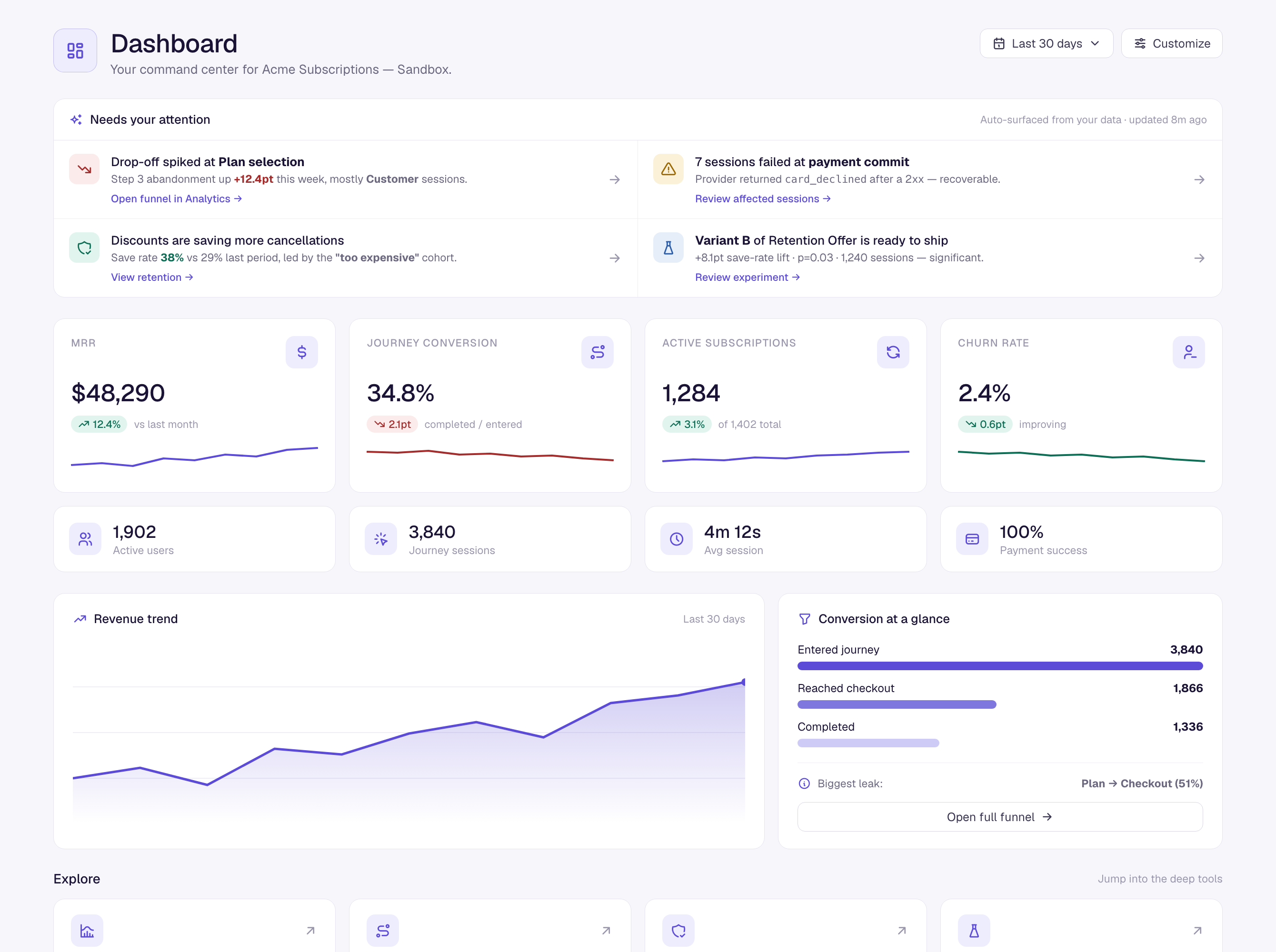This screenshot has width=1276, height=952.
Task: Open the Review experiment link
Action: tap(747, 277)
